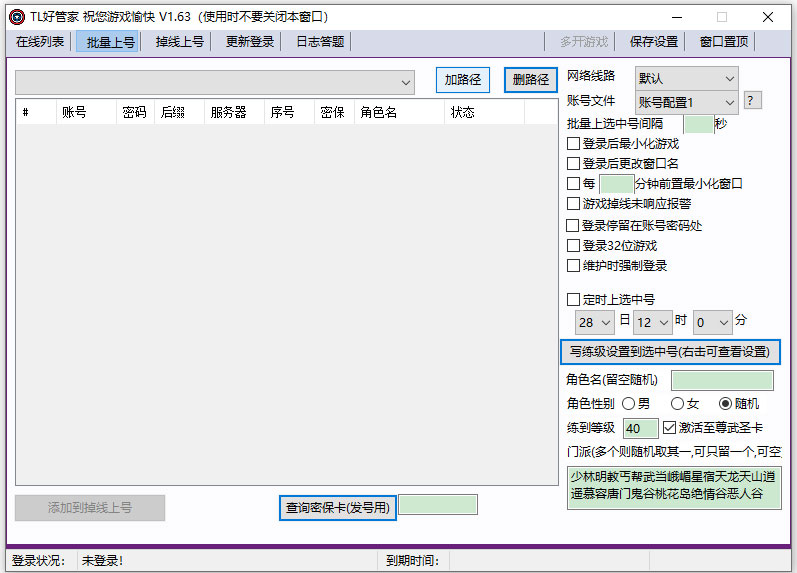Open the 网络线路 dropdown showing 默认
Image resolution: width=797 pixels, height=573 pixels.
(x=686, y=78)
